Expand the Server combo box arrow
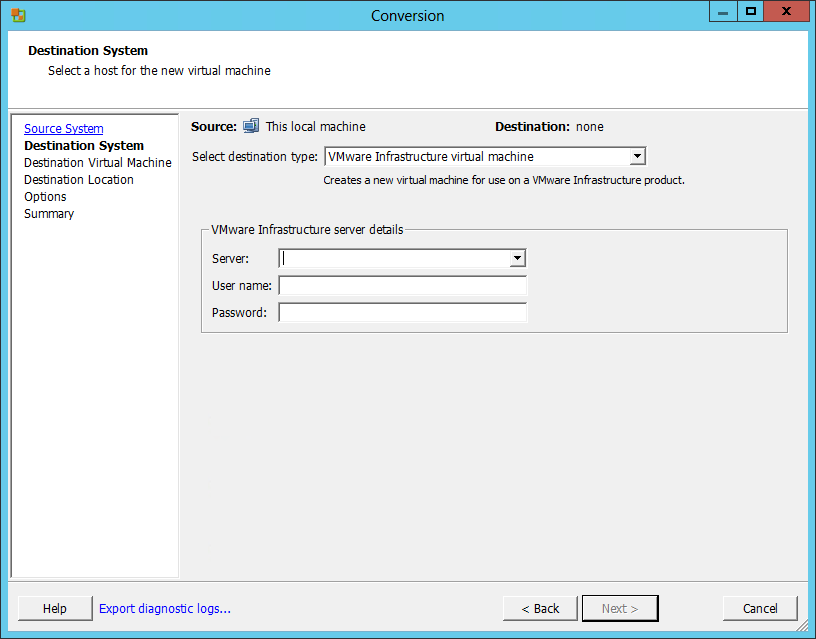This screenshot has height=639, width=816. [x=517, y=258]
